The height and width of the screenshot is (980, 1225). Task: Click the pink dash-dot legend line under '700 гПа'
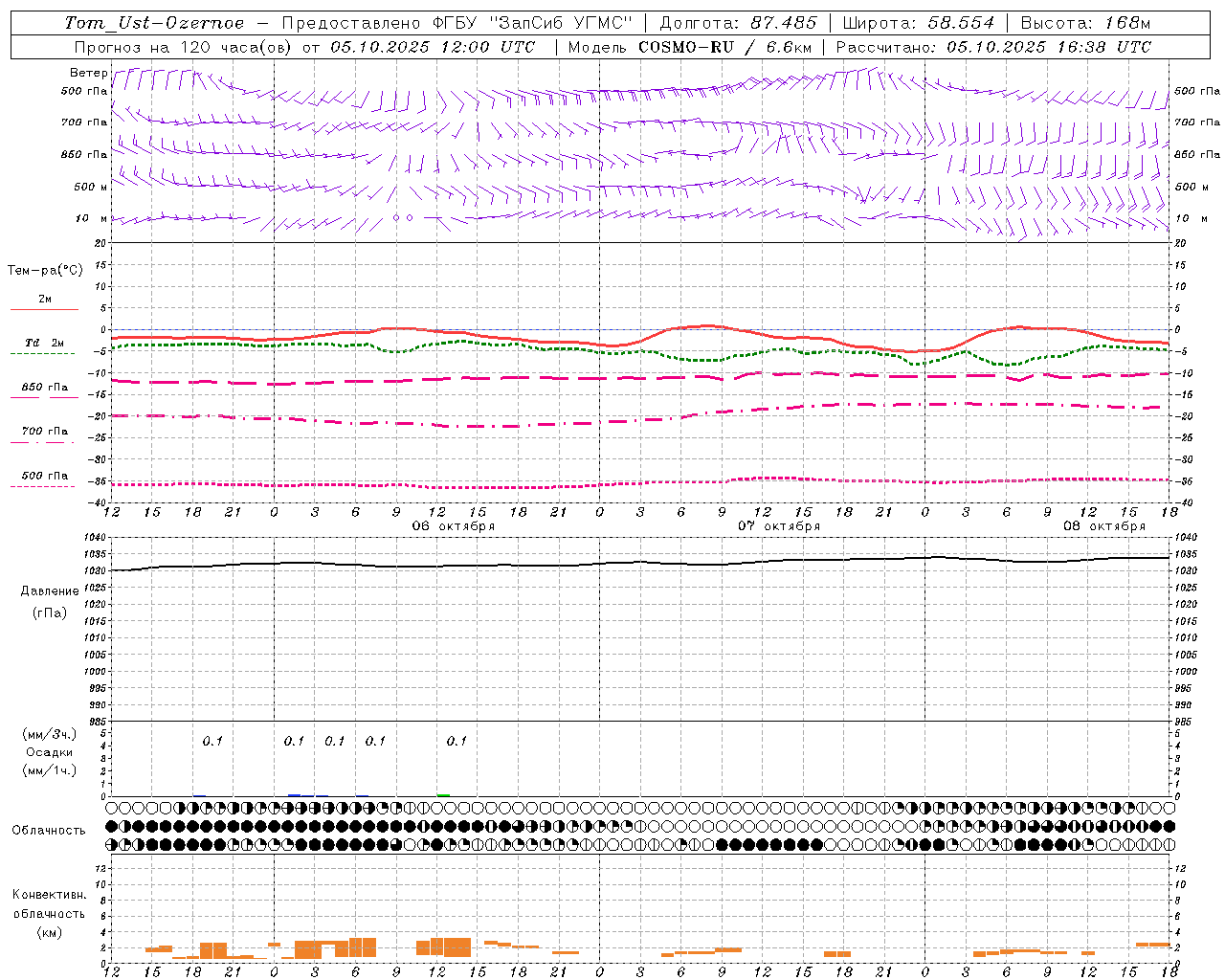pos(42,442)
